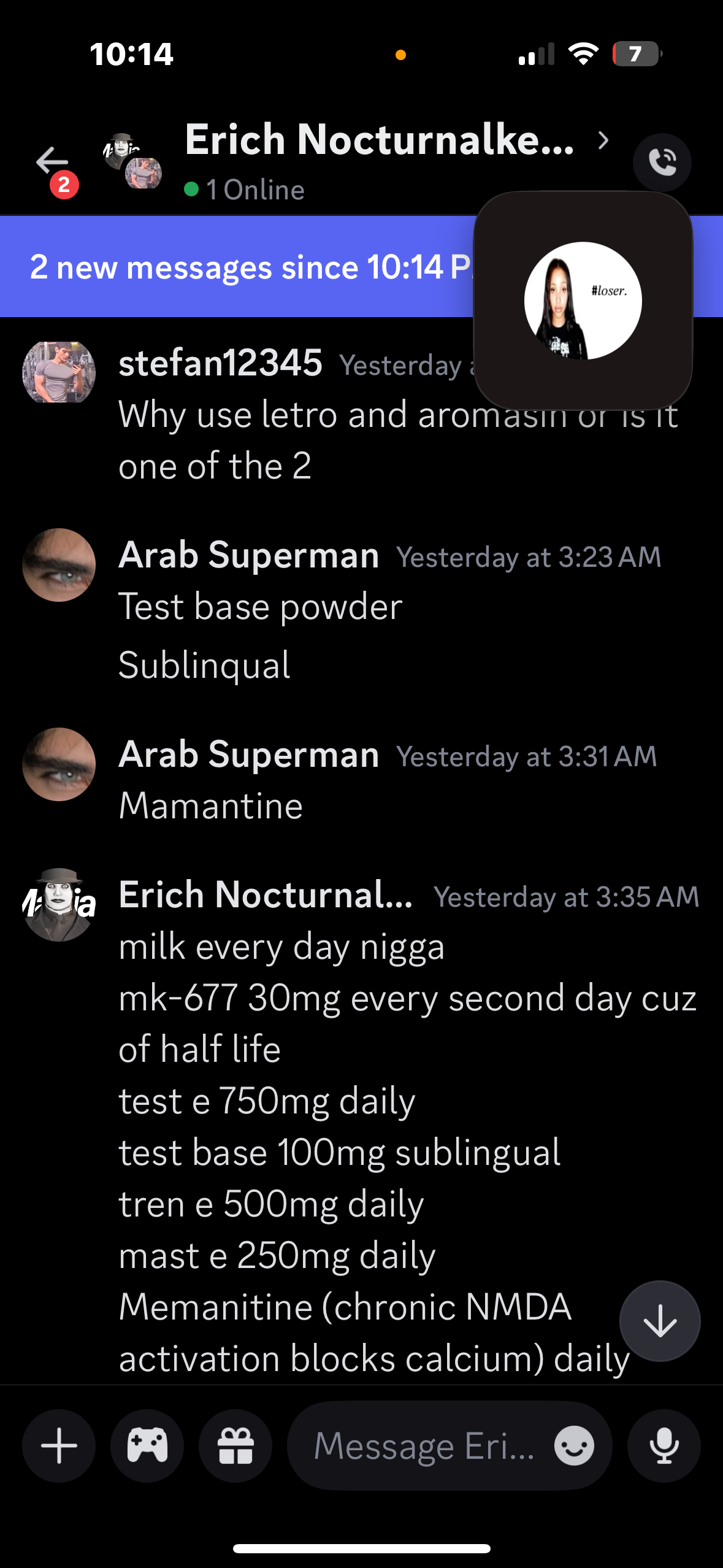Jump to latest messages with down arrow
723x1568 pixels.
point(660,1321)
